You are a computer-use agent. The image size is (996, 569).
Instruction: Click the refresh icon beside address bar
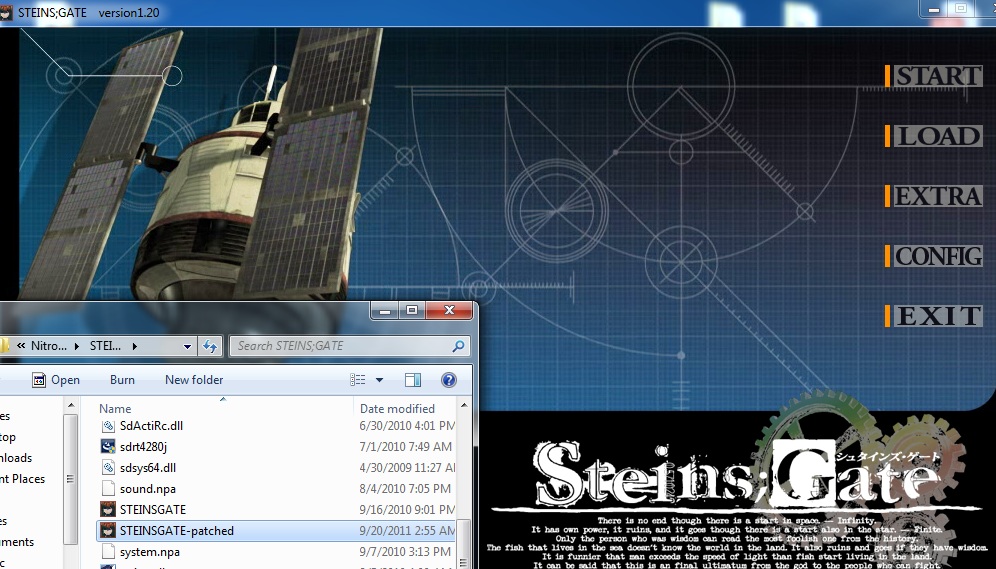(x=210, y=346)
